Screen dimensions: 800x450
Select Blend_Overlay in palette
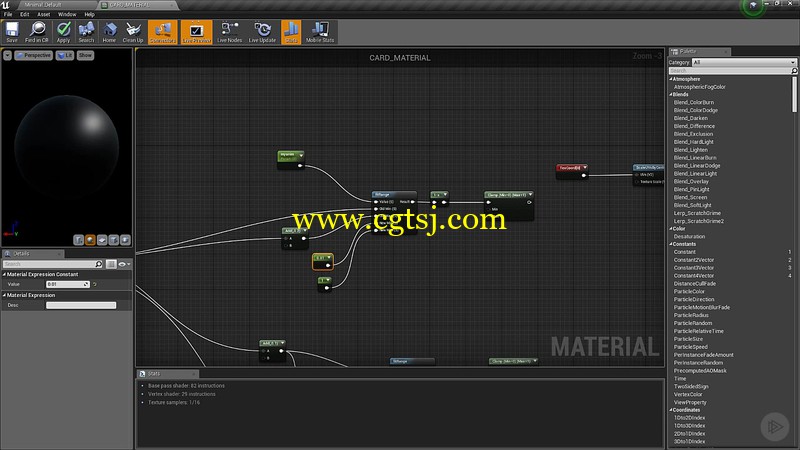coord(691,181)
